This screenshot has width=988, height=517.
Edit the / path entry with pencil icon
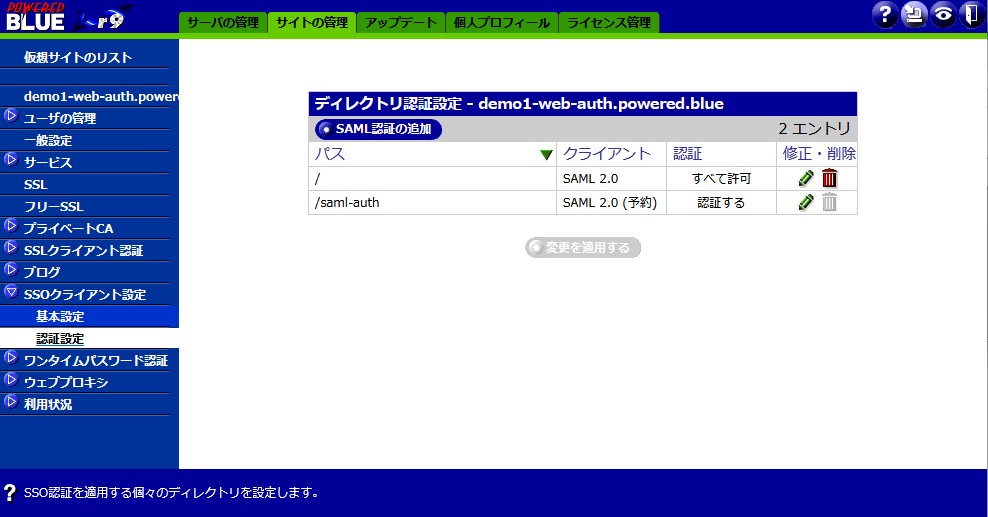pyautogui.click(x=805, y=178)
